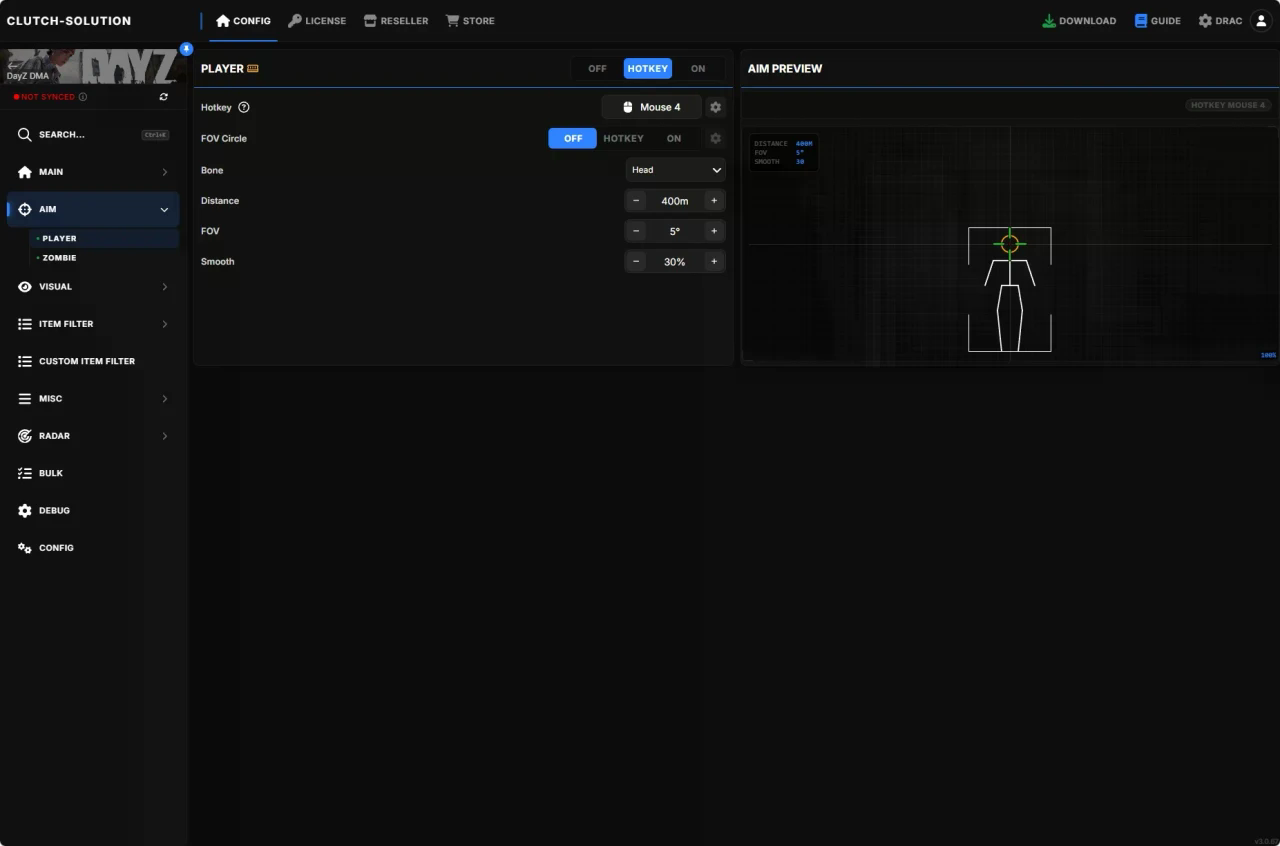Click the HOTKEY MOUSE 4 badge in preview
Screen dimensions: 1280x846
(x=1228, y=105)
